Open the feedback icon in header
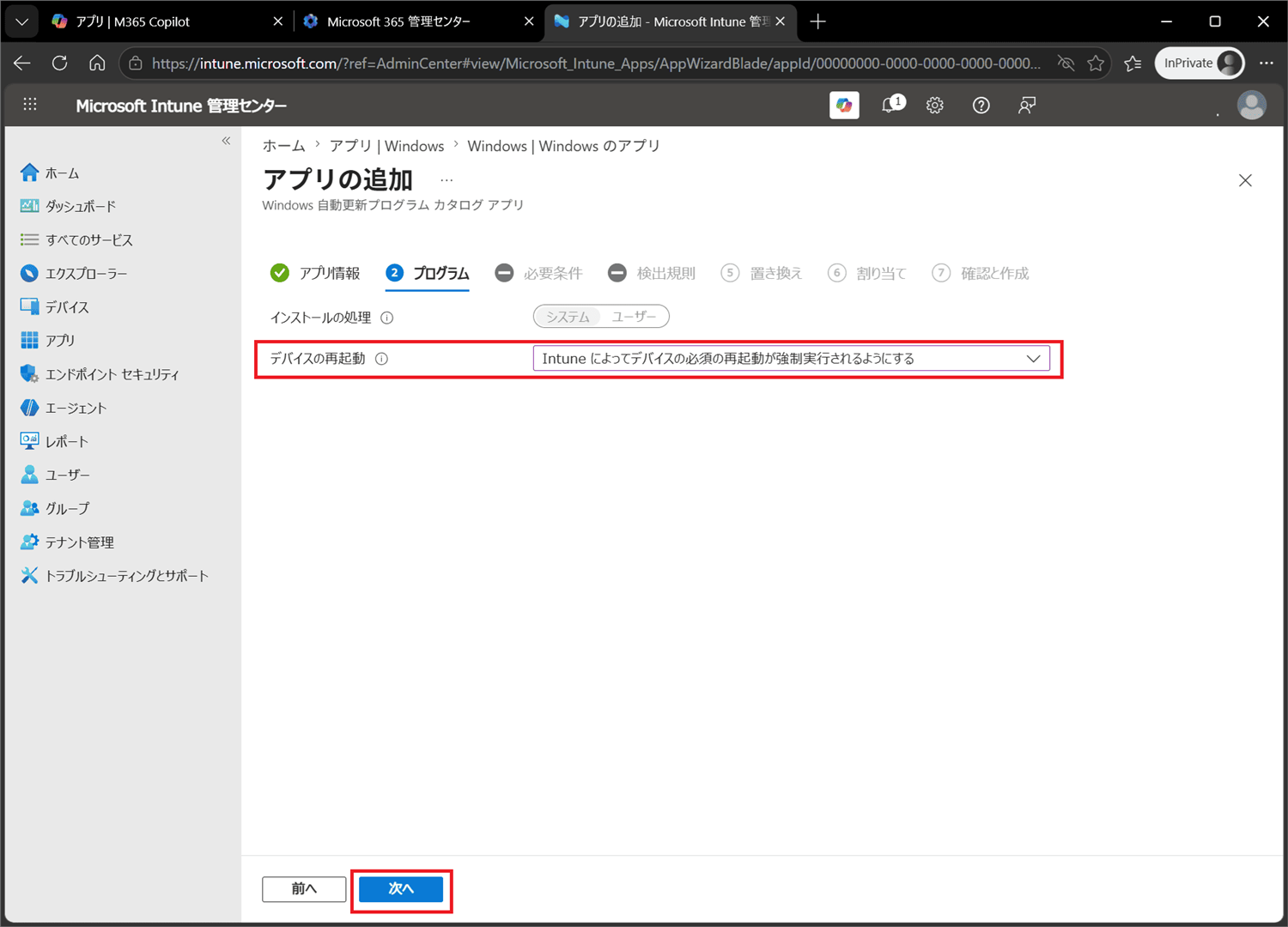Viewport: 1288px width, 927px height. tap(1027, 105)
